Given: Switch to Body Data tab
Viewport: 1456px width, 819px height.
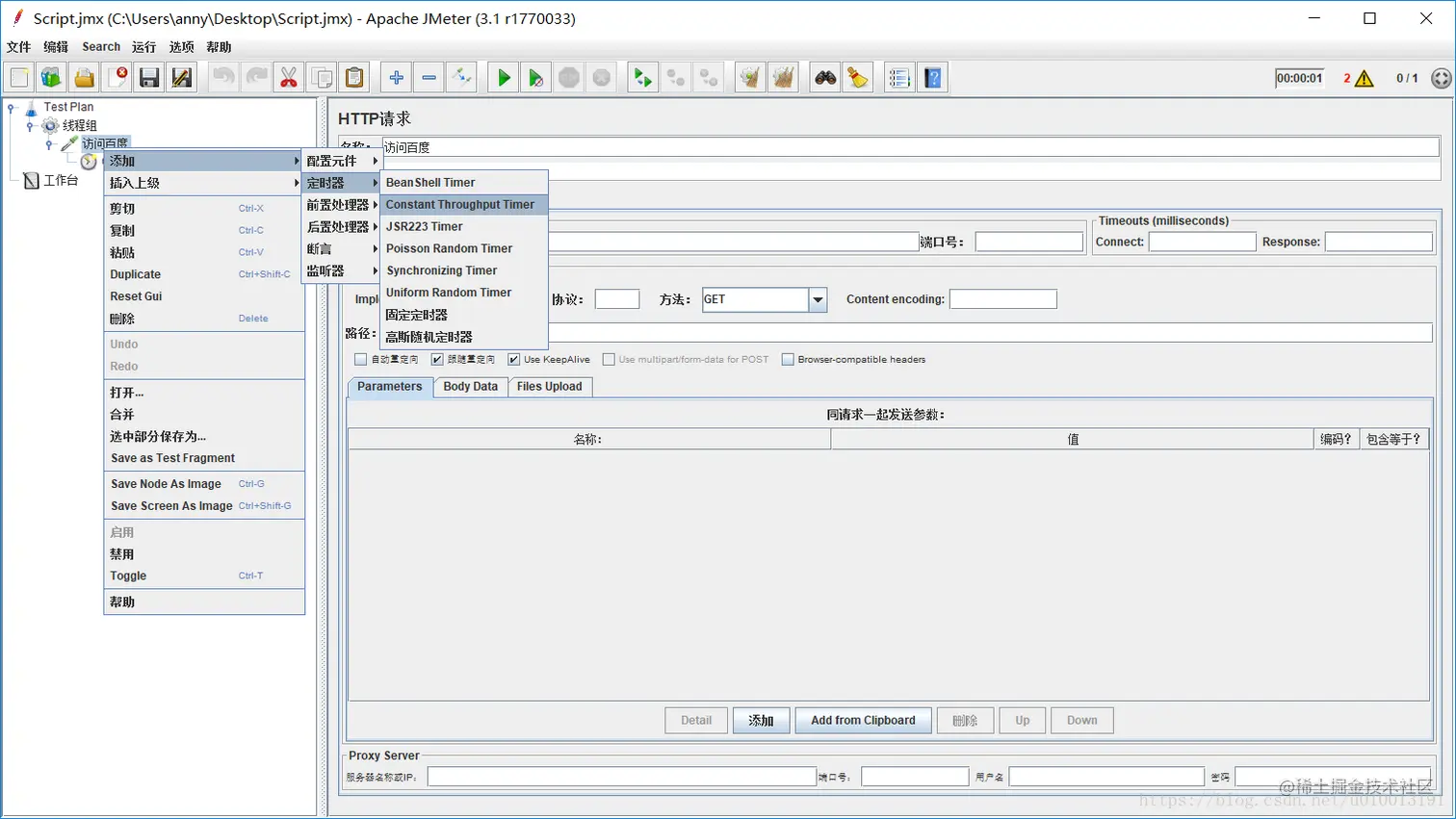Looking at the screenshot, I should [470, 387].
